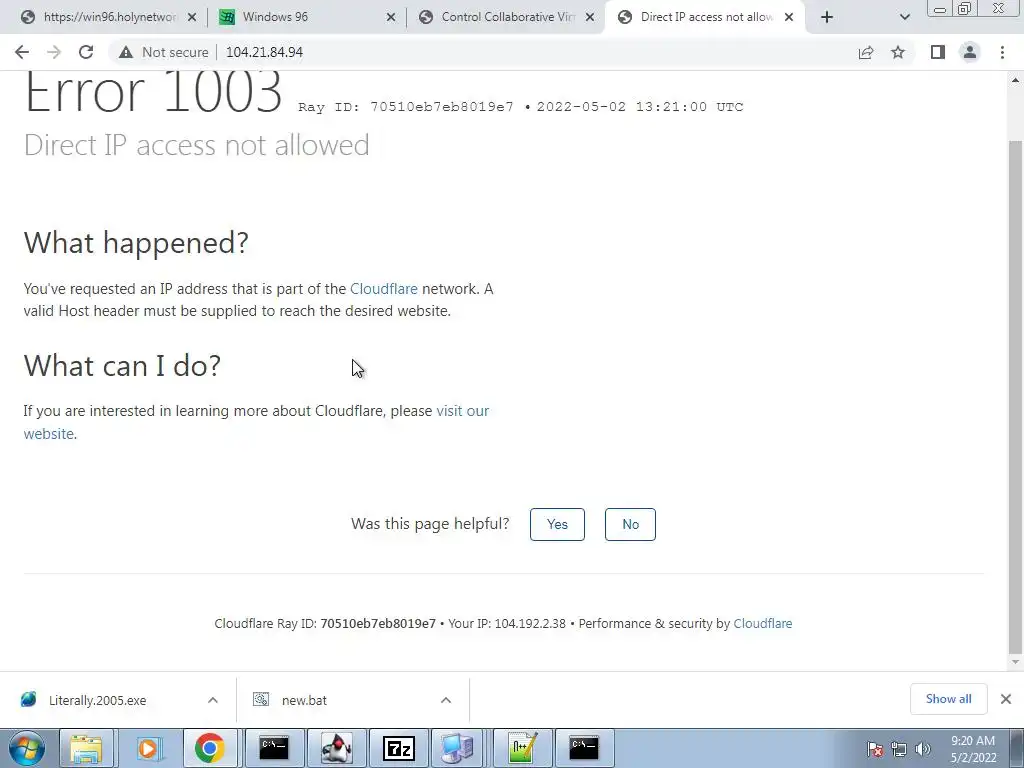Go back to the previous page
This screenshot has height=768, width=1024.
coord(22,52)
